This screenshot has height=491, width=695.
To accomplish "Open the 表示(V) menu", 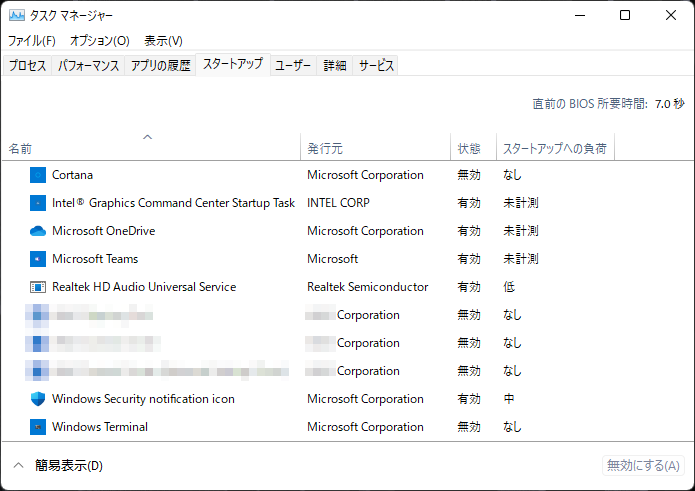I will click(x=163, y=41).
